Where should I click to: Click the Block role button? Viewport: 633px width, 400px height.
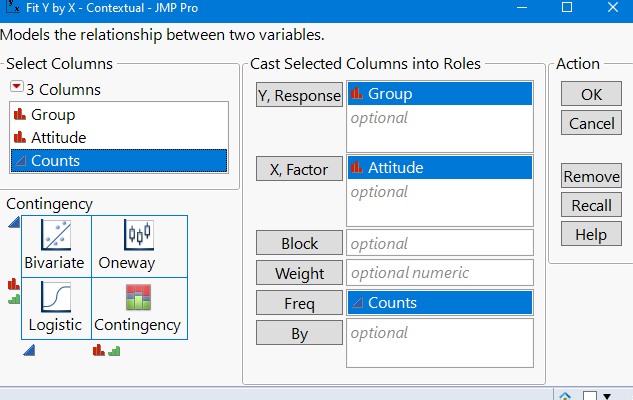pos(299,243)
